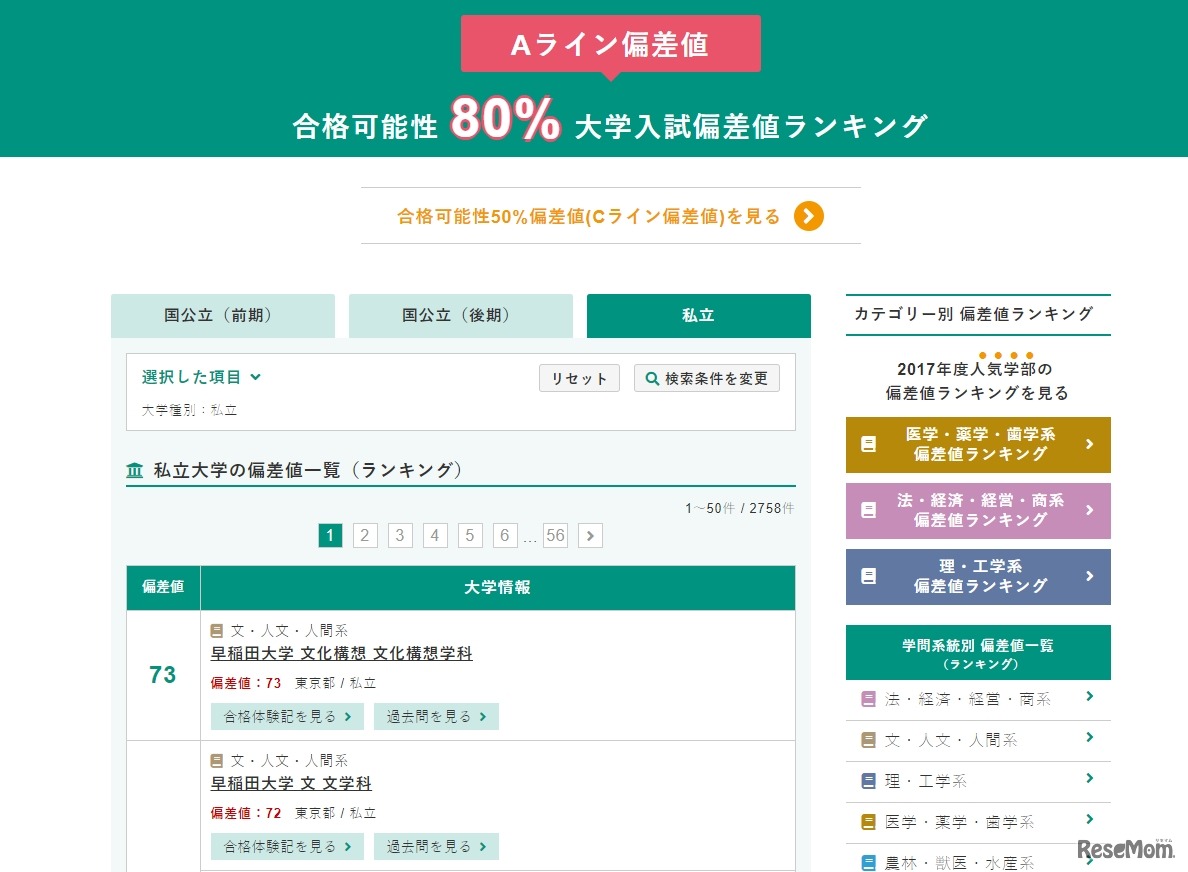This screenshot has height=872, width=1188.
Task: Click chevron on 医学・薬学・歯学系 banner
Action: [x=1090, y=444]
